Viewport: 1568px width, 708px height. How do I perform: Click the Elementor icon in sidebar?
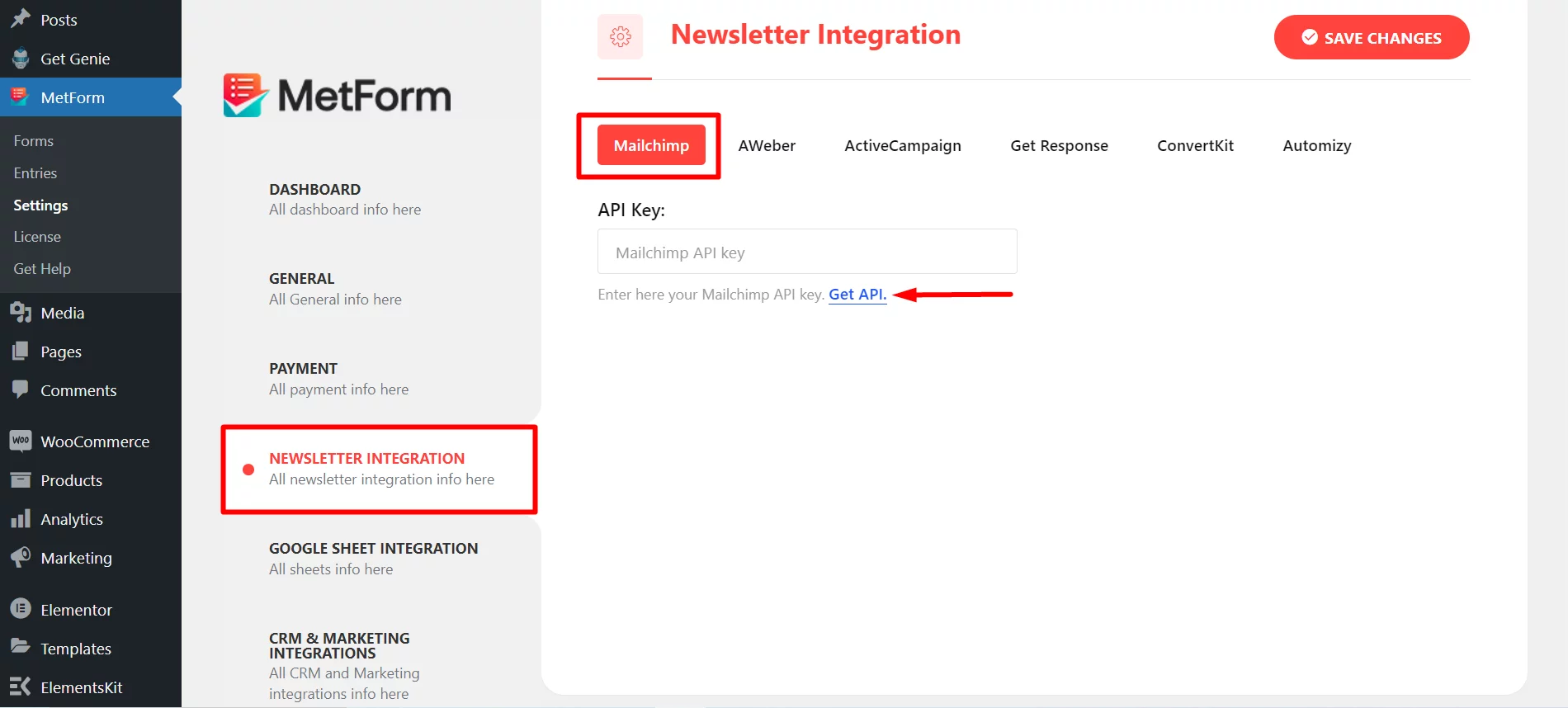click(x=21, y=609)
